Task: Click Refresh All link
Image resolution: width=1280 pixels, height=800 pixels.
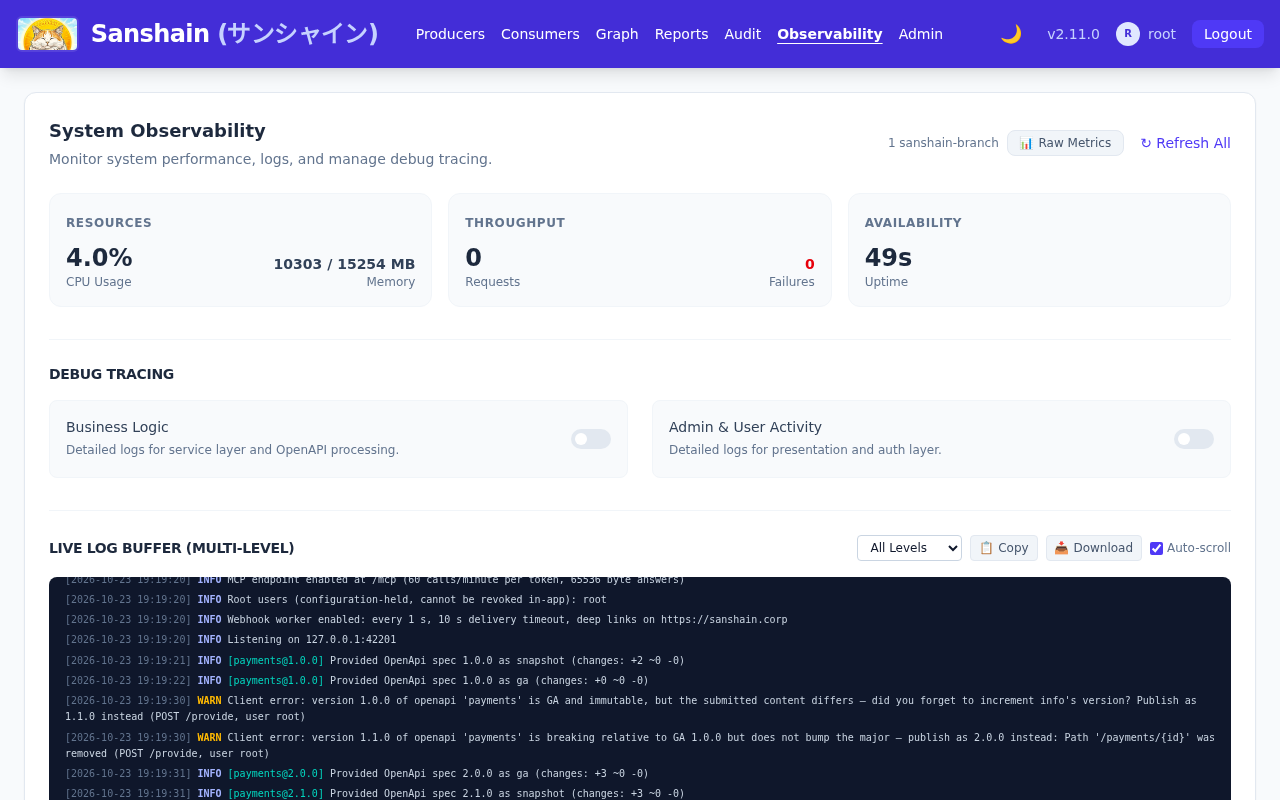Action: (1185, 143)
